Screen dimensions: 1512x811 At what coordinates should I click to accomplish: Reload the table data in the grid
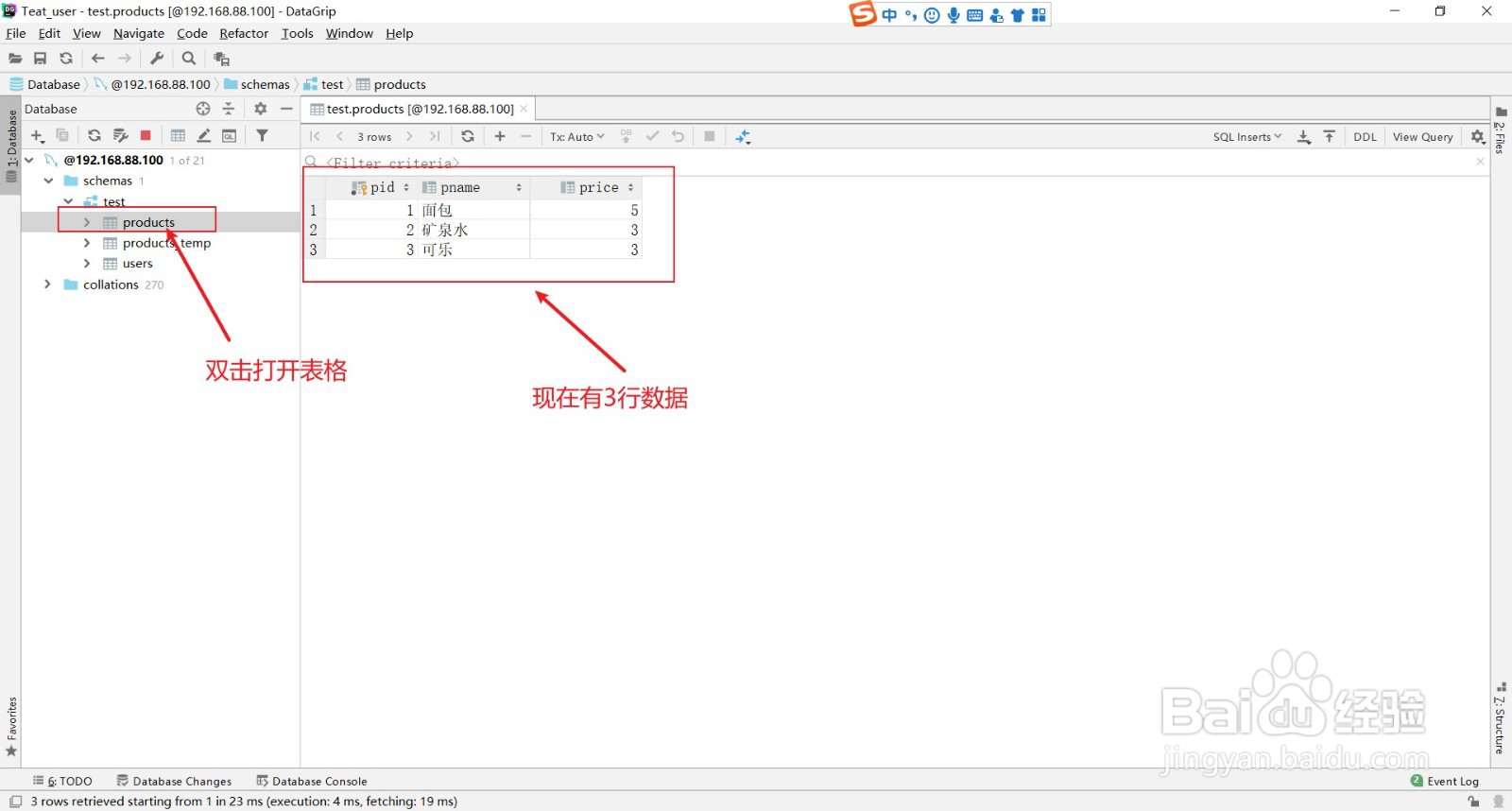tap(468, 136)
